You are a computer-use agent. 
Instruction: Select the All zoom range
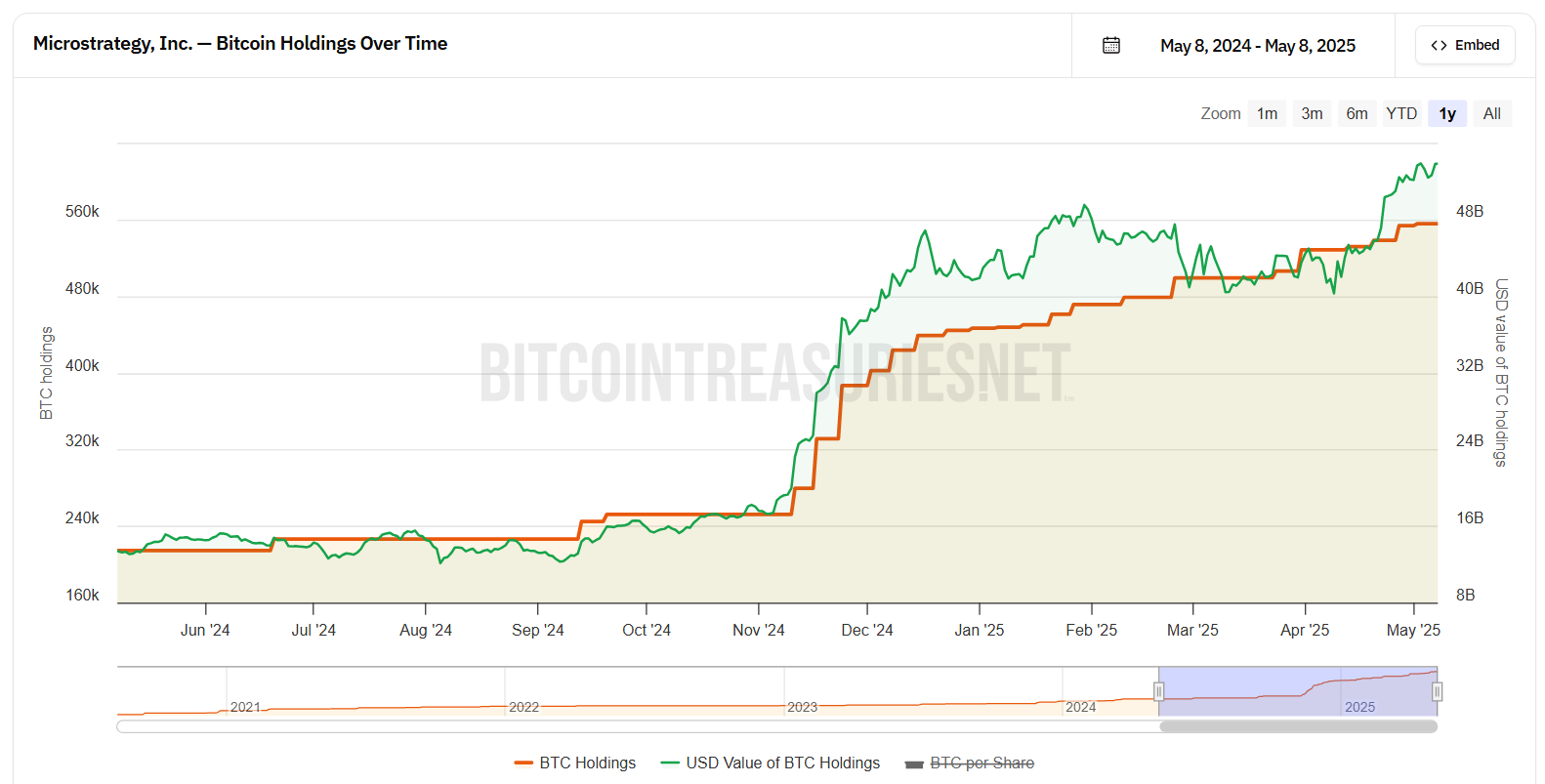point(1491,113)
